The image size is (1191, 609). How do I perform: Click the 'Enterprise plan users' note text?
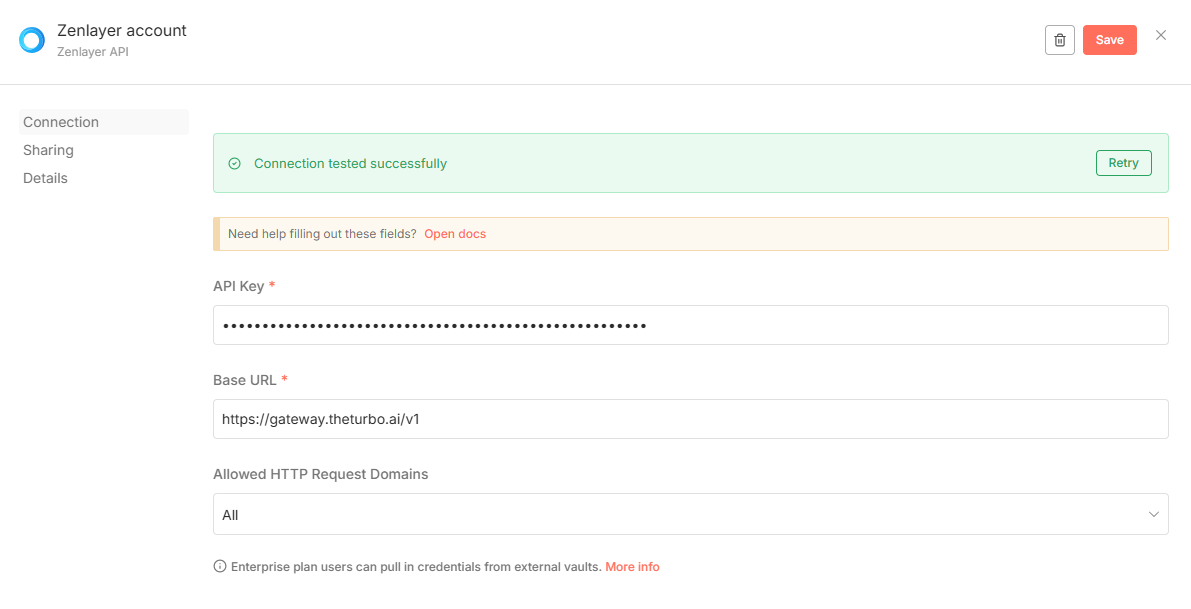pyautogui.click(x=416, y=566)
